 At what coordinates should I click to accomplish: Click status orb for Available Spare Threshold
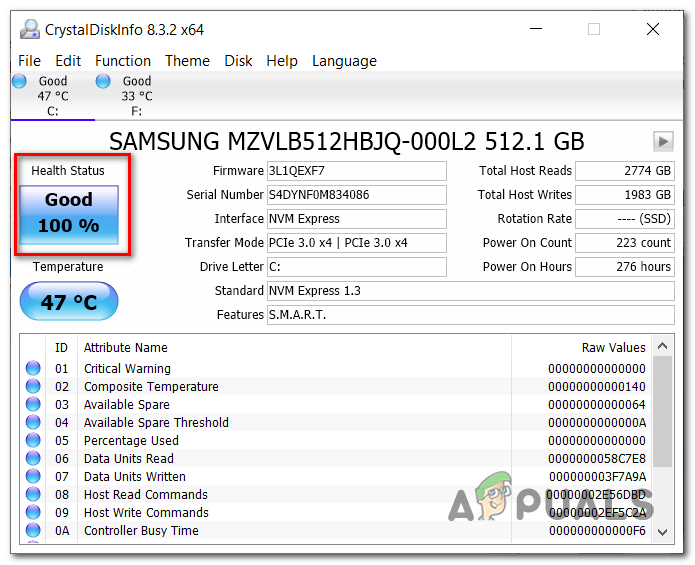pos(33,422)
